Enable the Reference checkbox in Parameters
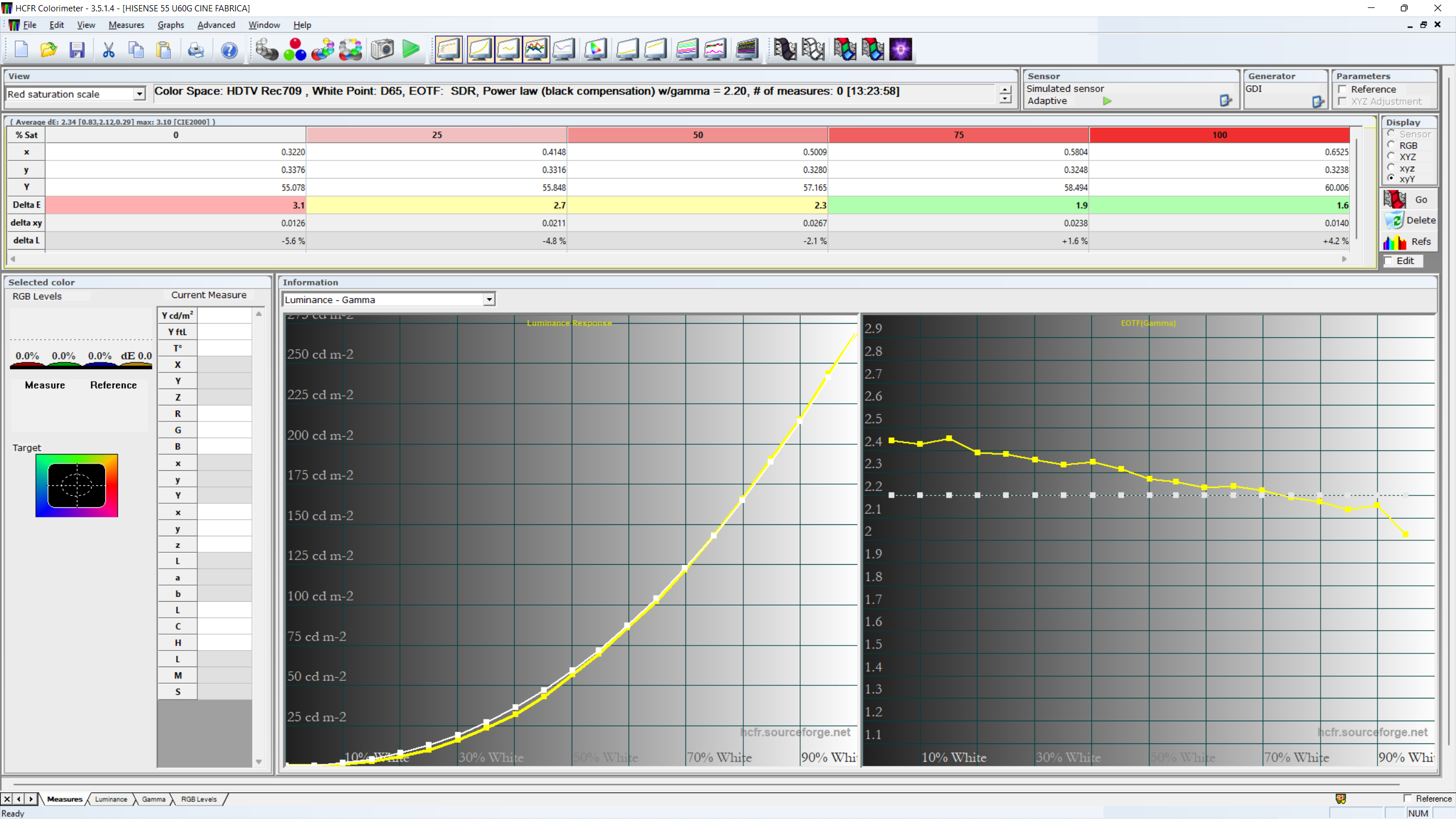Viewport: 1456px width, 819px height. [x=1343, y=89]
